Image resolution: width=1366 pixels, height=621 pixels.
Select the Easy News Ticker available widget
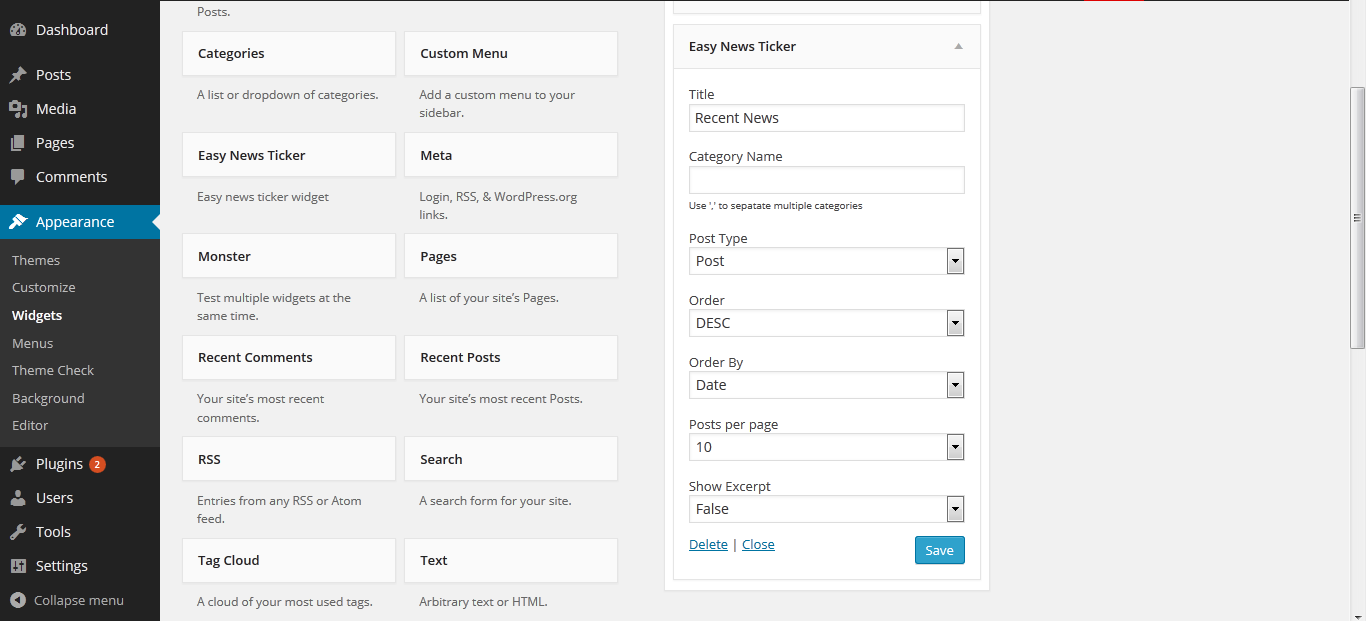click(289, 155)
